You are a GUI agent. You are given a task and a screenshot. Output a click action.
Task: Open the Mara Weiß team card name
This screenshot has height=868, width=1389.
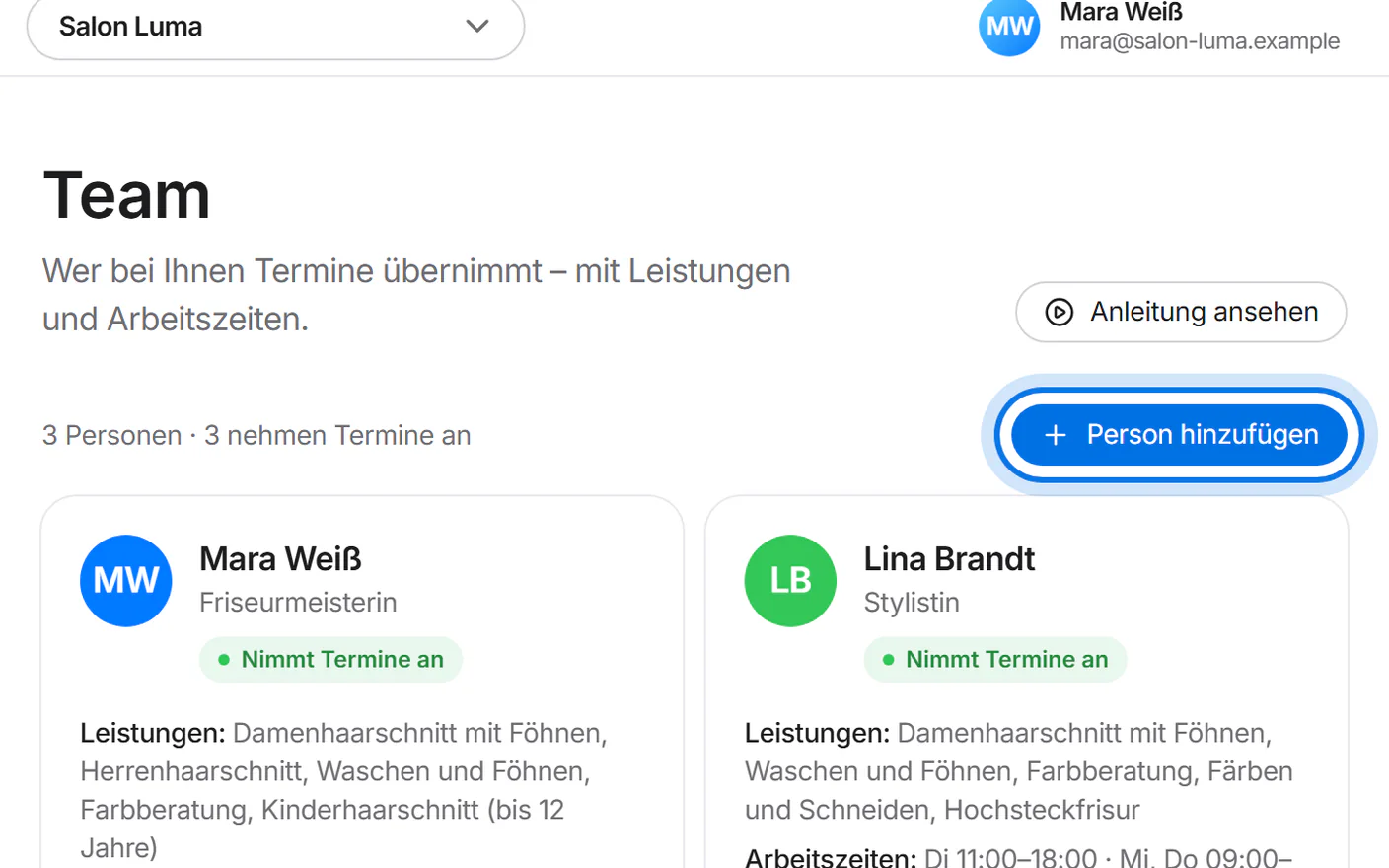[x=280, y=559]
